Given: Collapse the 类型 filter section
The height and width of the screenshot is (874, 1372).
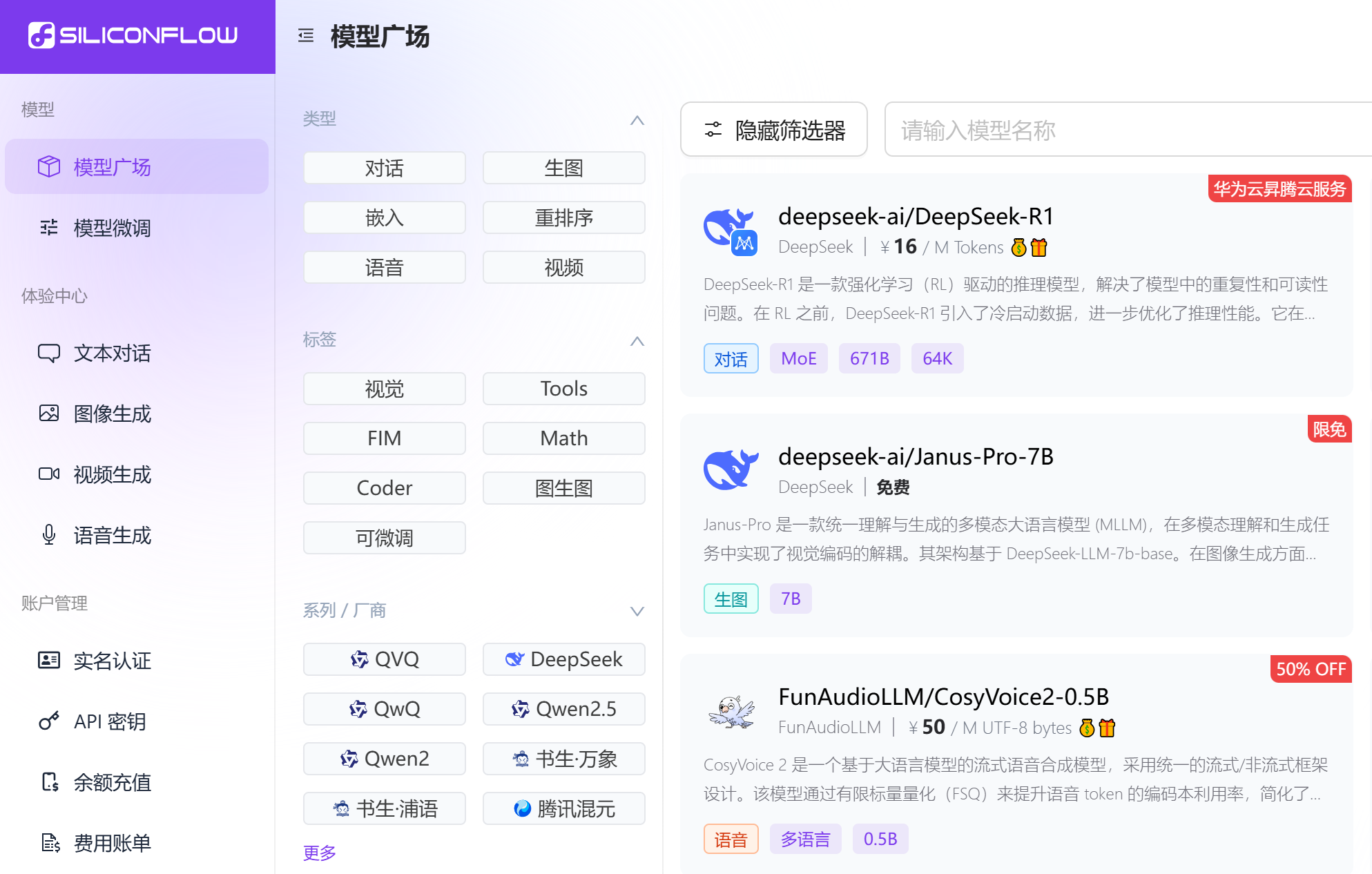Looking at the screenshot, I should [x=637, y=121].
